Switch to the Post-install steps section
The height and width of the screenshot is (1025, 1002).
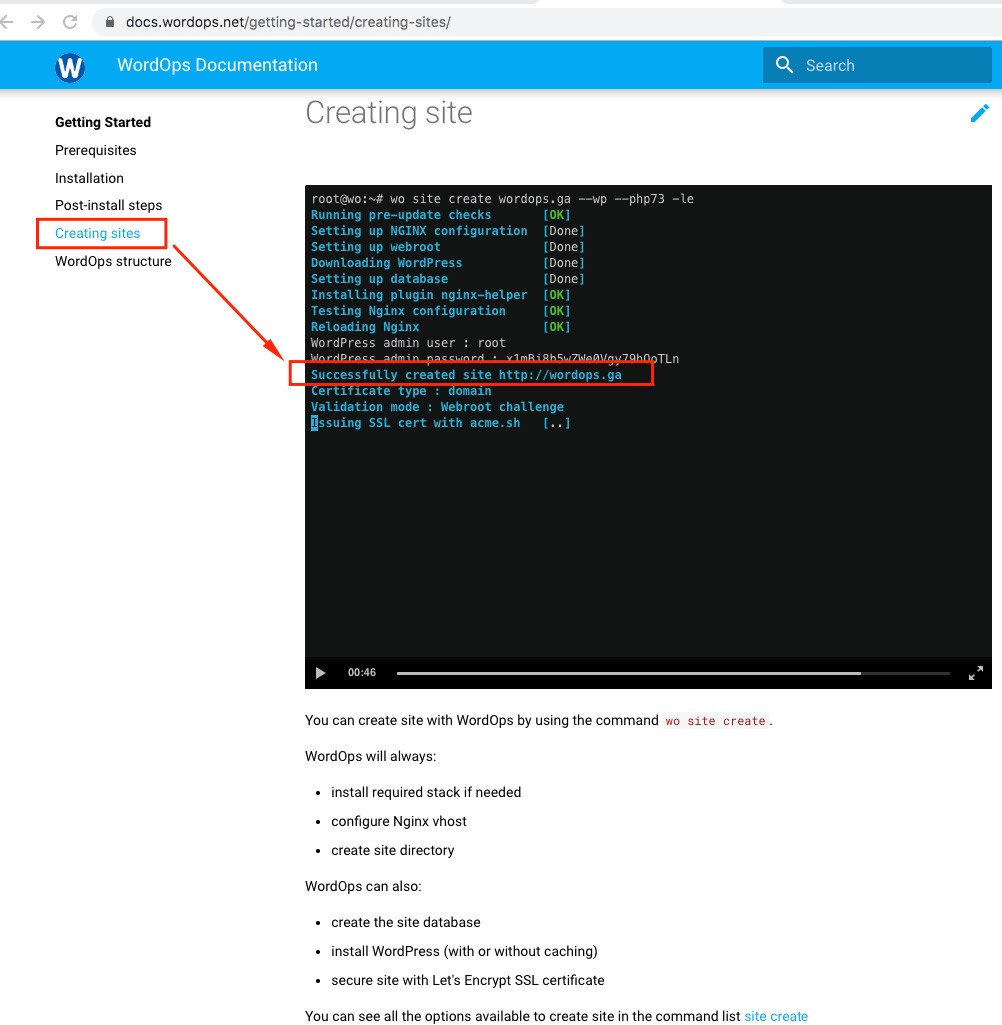[108, 205]
